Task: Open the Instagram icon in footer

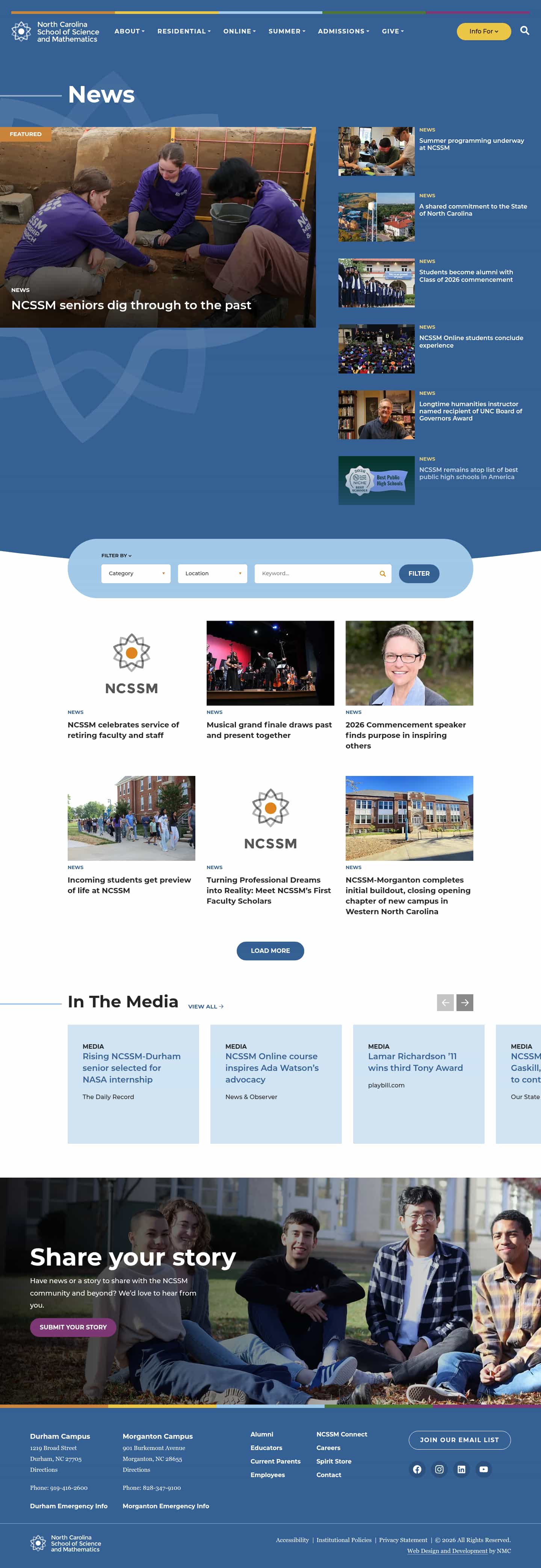Action: click(439, 1470)
